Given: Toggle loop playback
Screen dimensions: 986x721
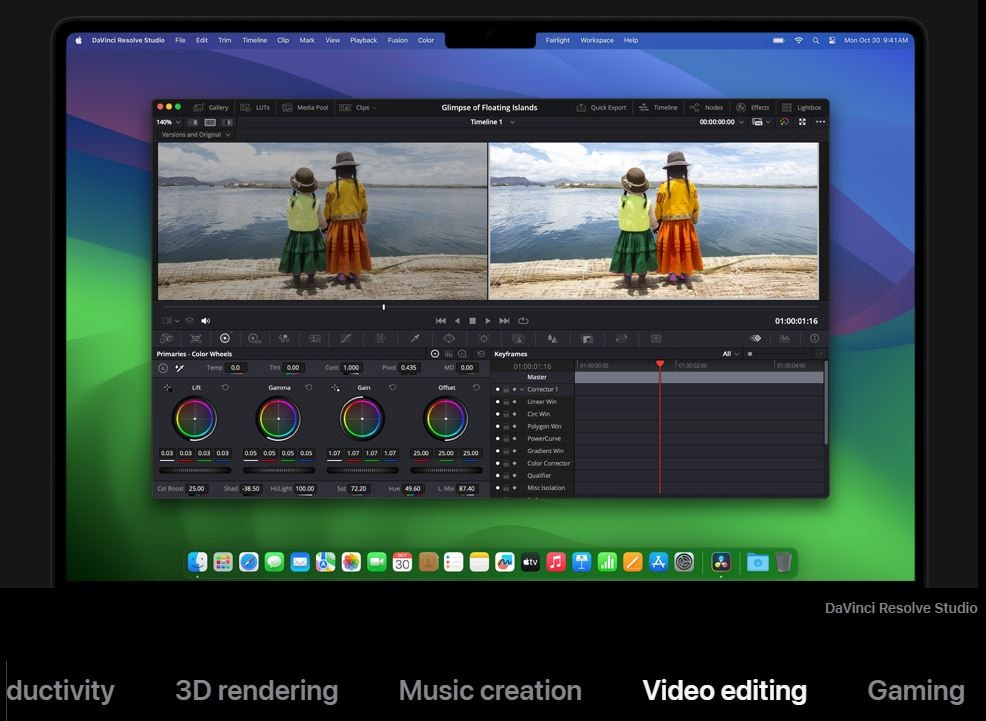Looking at the screenshot, I should click(523, 321).
